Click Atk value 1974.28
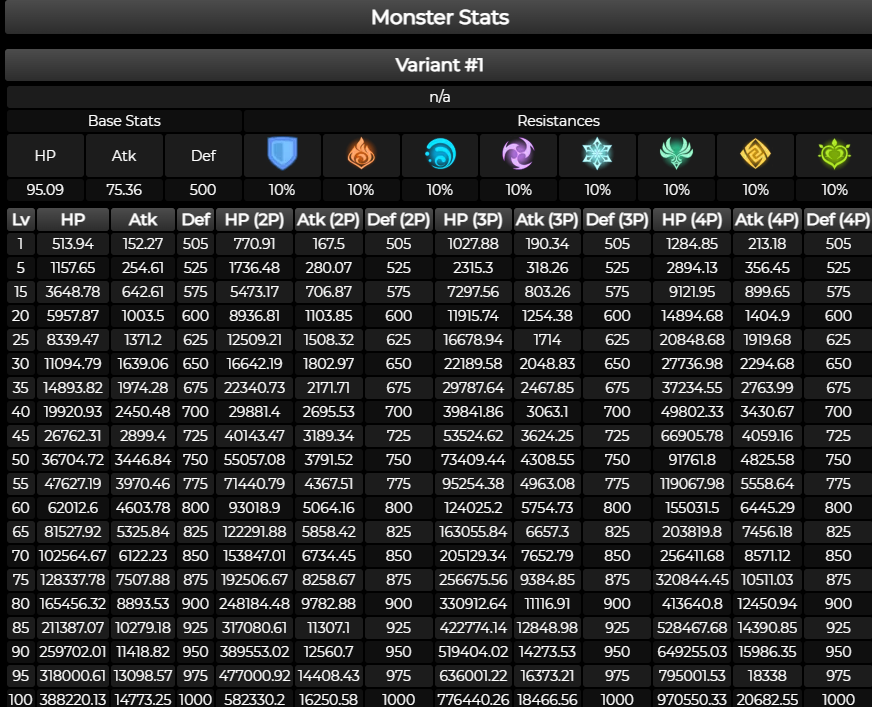The width and height of the screenshot is (872, 707). click(x=143, y=387)
